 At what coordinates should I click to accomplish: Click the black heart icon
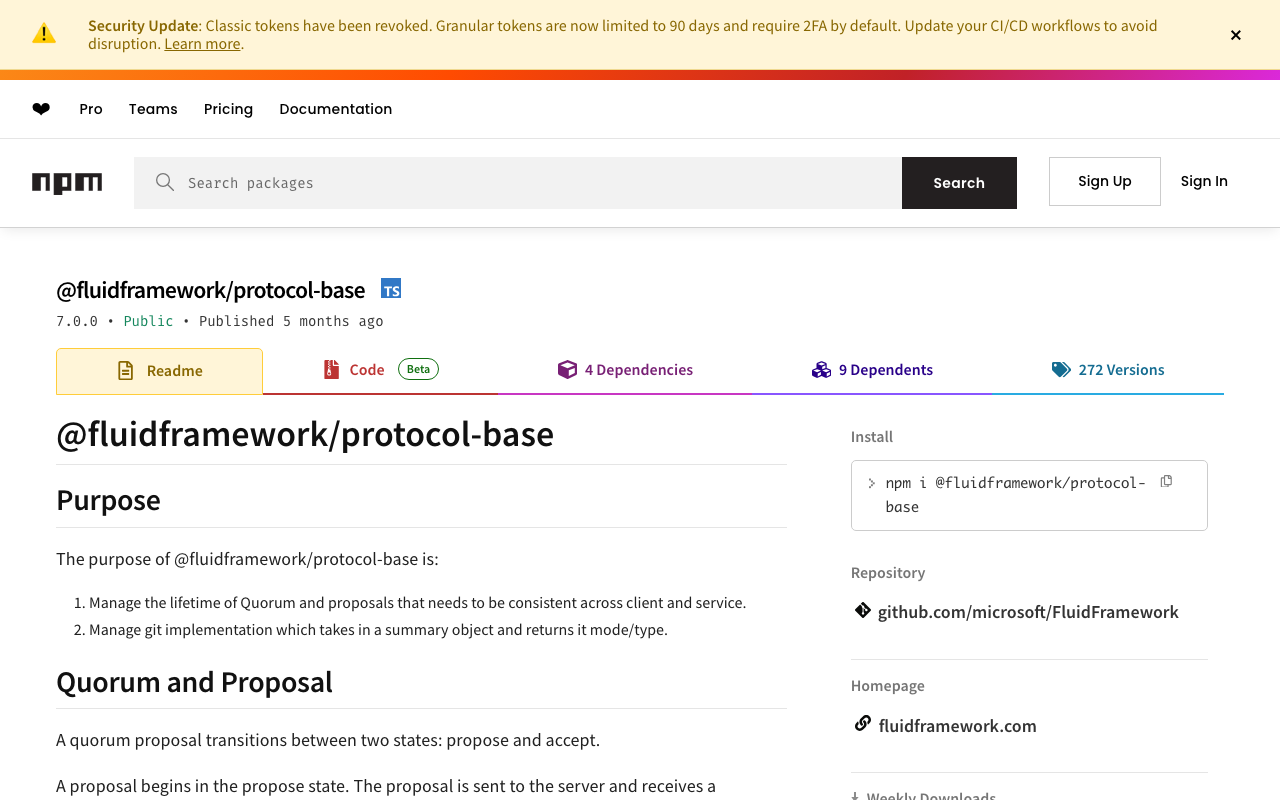click(x=41, y=109)
